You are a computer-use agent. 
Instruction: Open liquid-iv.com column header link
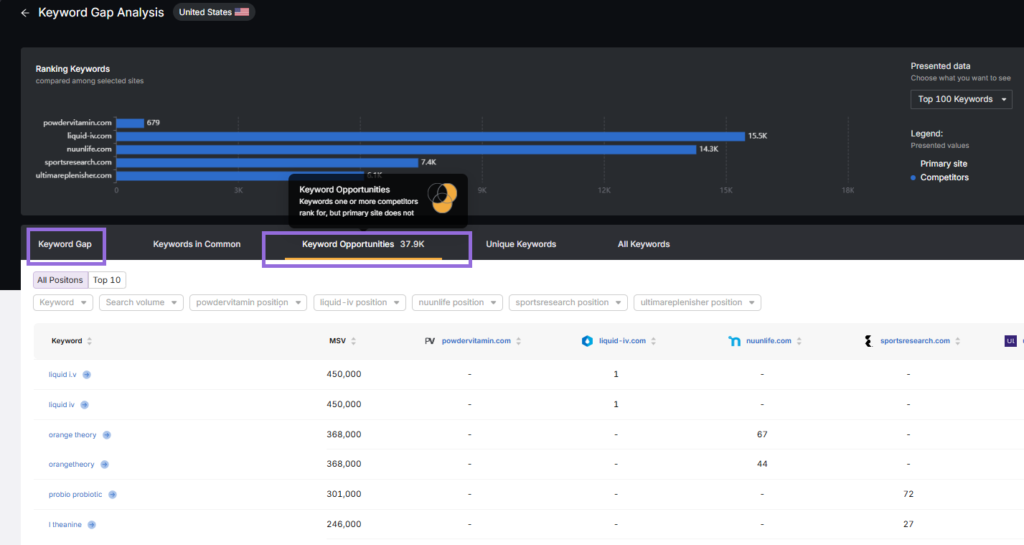point(622,341)
